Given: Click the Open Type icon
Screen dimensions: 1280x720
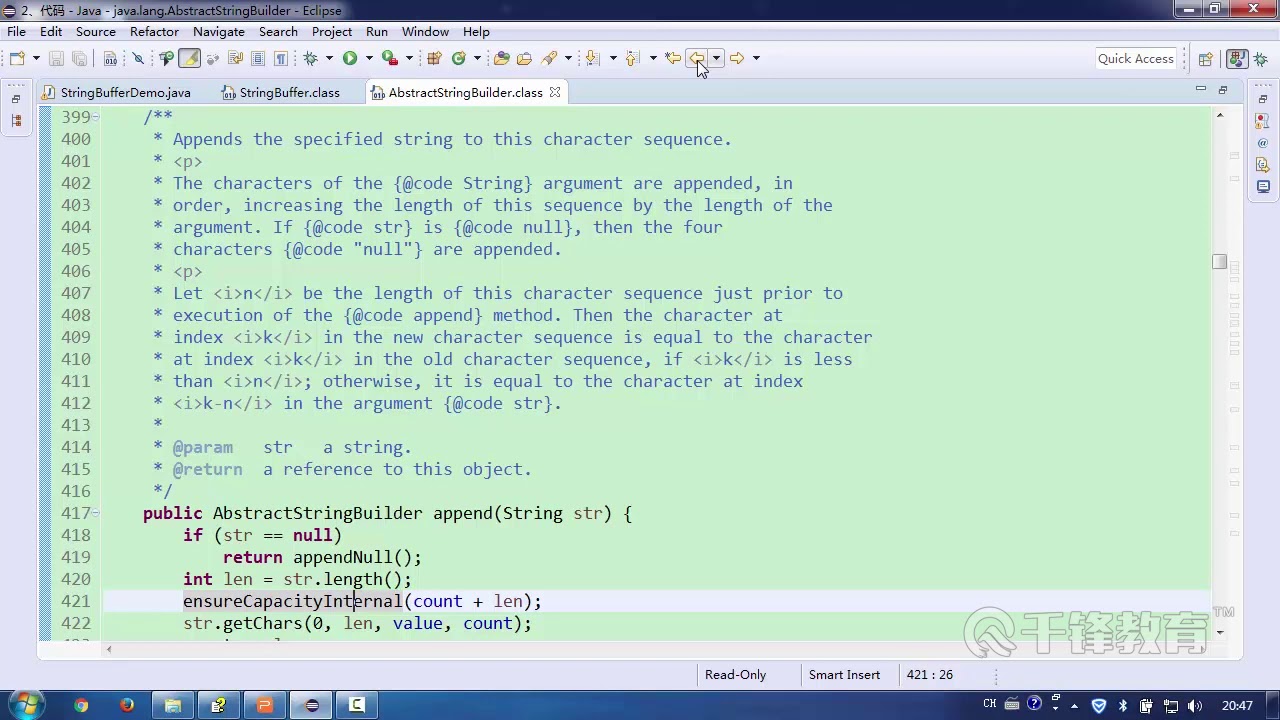Looking at the screenshot, I should pos(502,58).
